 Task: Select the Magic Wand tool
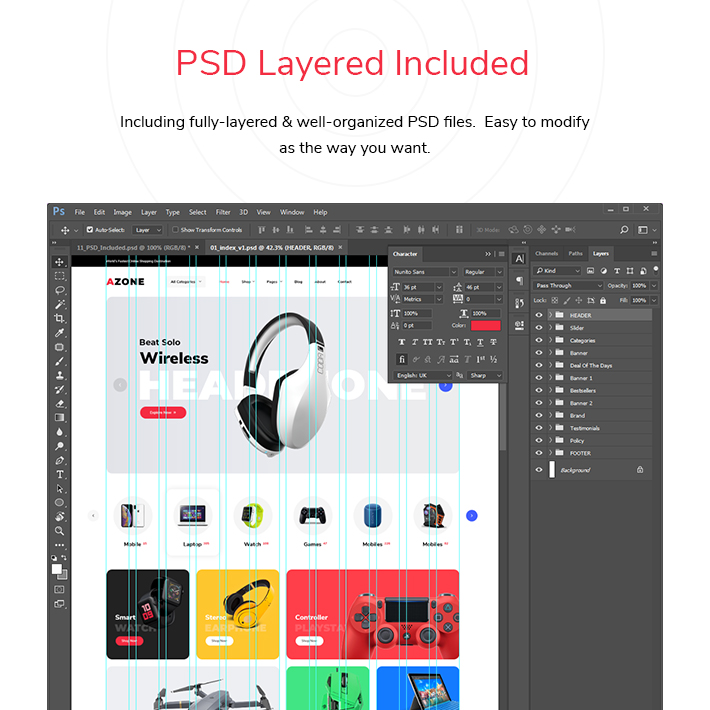(59, 304)
